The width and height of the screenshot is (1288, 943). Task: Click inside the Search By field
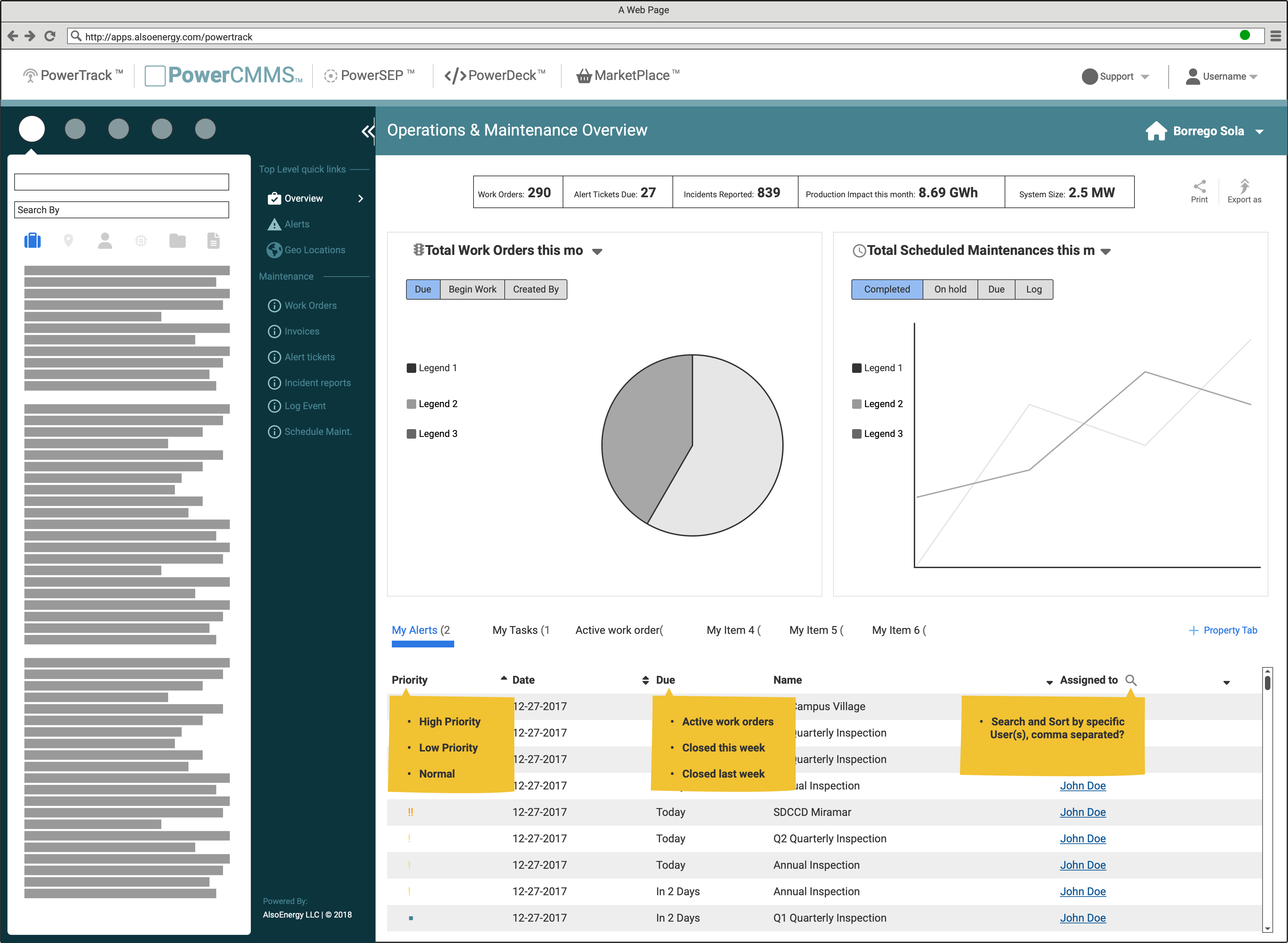tap(122, 209)
